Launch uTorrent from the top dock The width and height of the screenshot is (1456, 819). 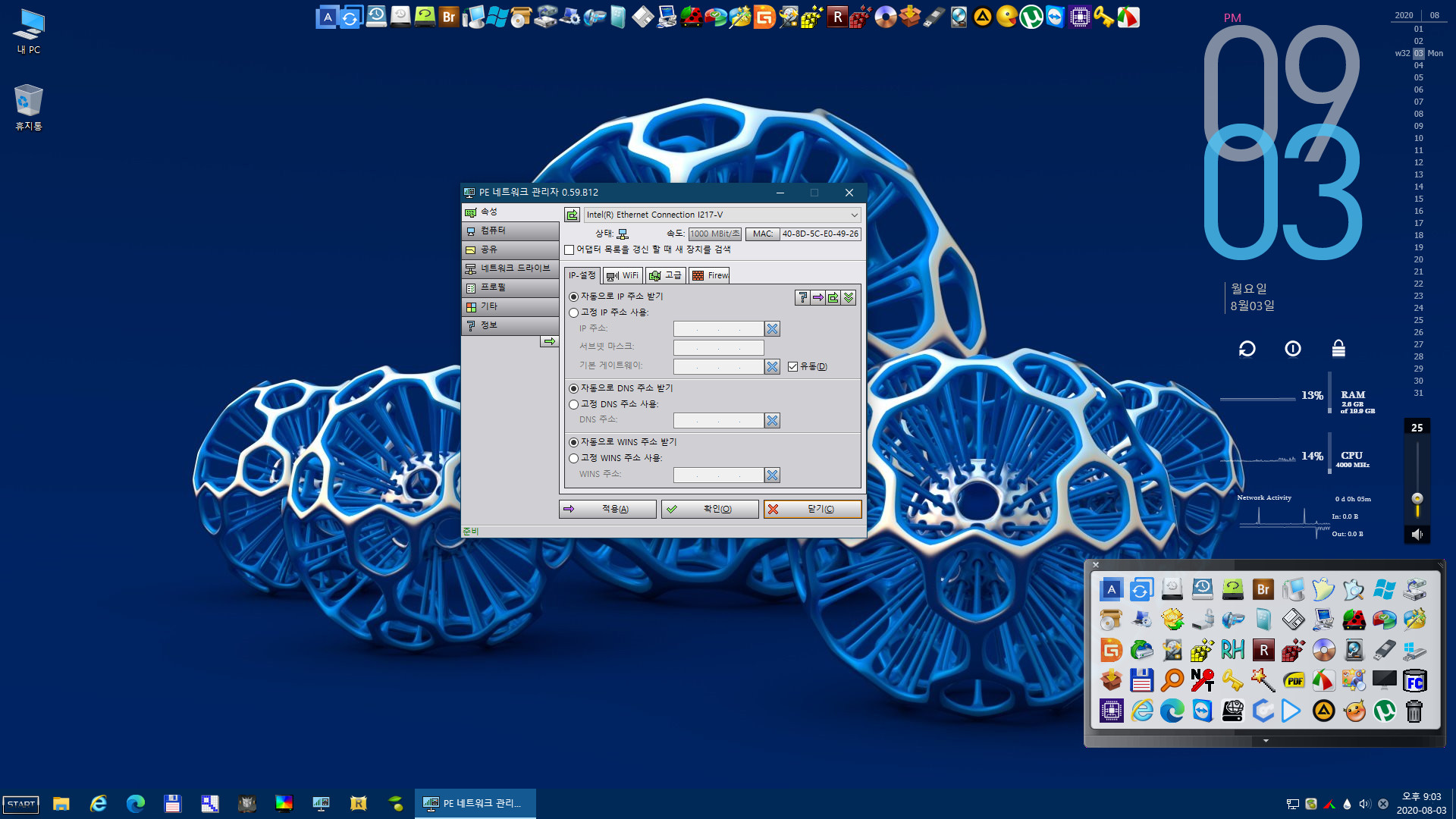[1031, 17]
